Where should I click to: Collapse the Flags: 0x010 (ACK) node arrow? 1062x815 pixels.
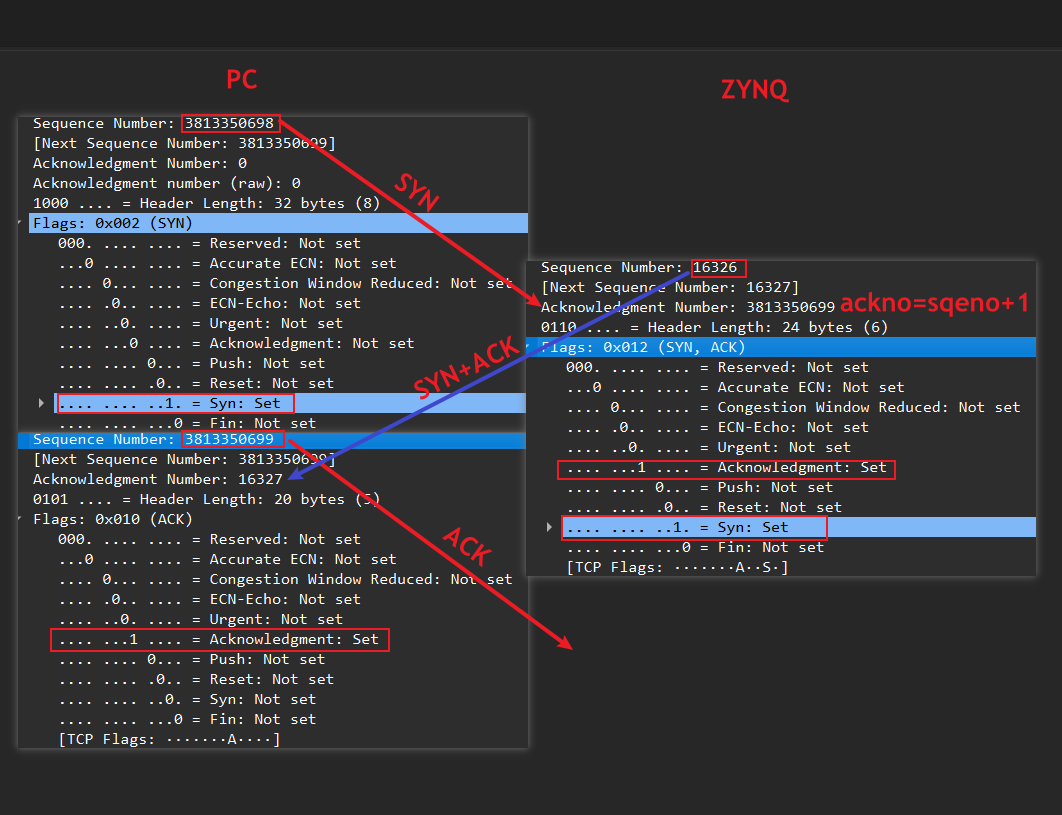tap(22, 519)
